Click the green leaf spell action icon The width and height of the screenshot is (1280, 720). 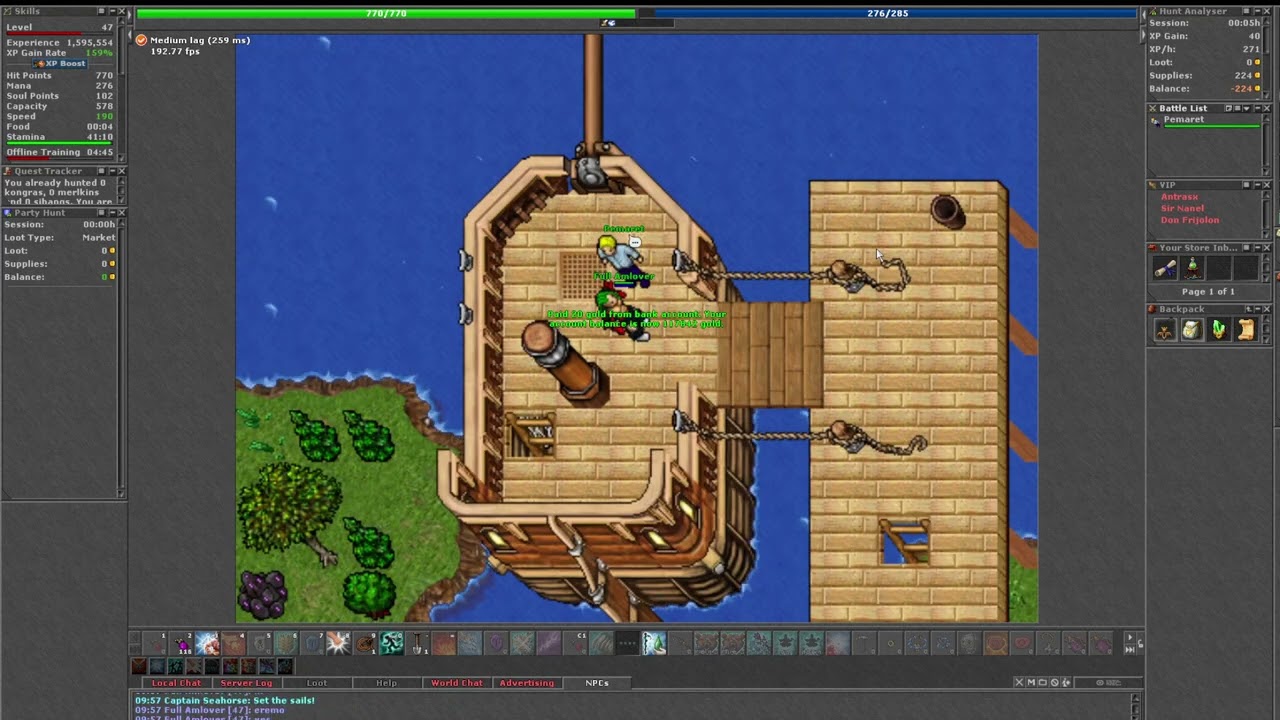coord(654,643)
